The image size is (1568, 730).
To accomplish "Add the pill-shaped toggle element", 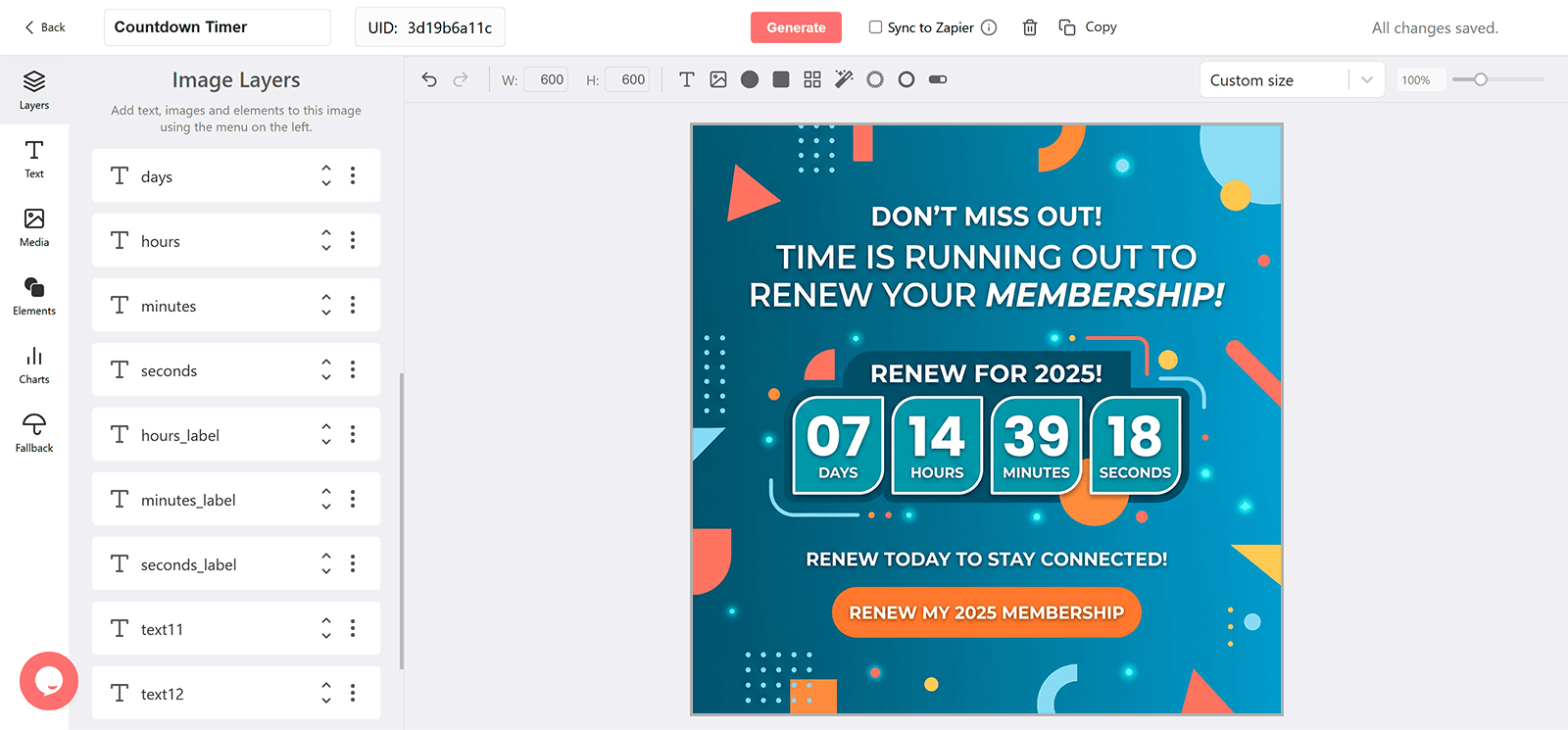I will click(x=938, y=79).
